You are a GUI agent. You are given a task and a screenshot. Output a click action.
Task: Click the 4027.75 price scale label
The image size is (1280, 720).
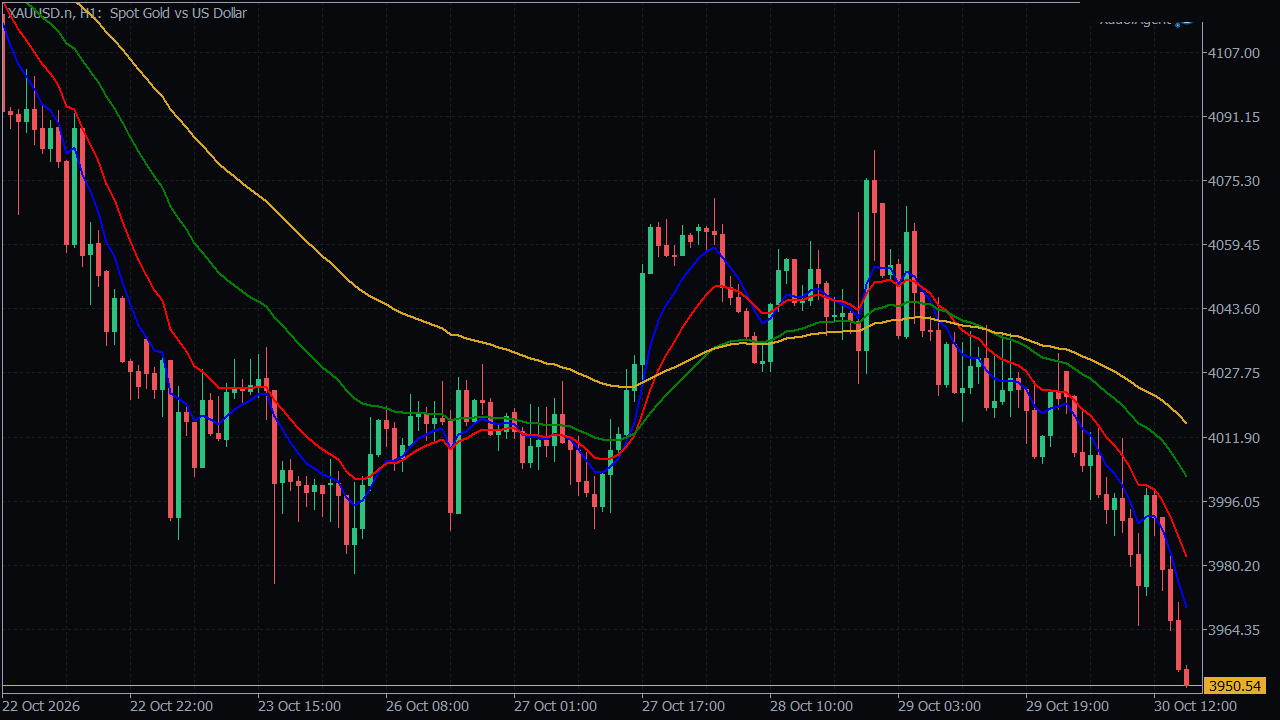(x=1235, y=373)
